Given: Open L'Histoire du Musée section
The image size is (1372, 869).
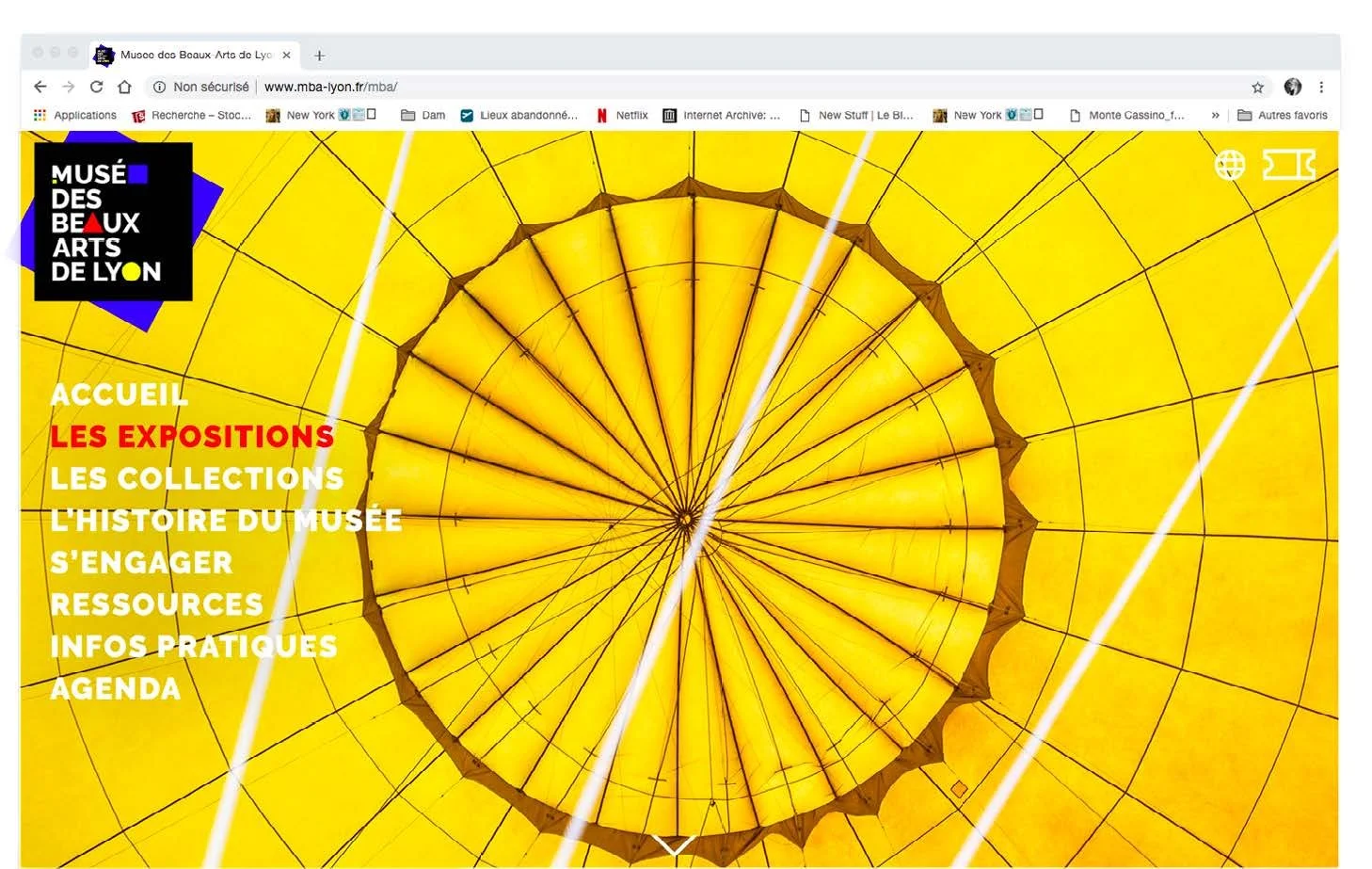Looking at the screenshot, I should [226, 520].
